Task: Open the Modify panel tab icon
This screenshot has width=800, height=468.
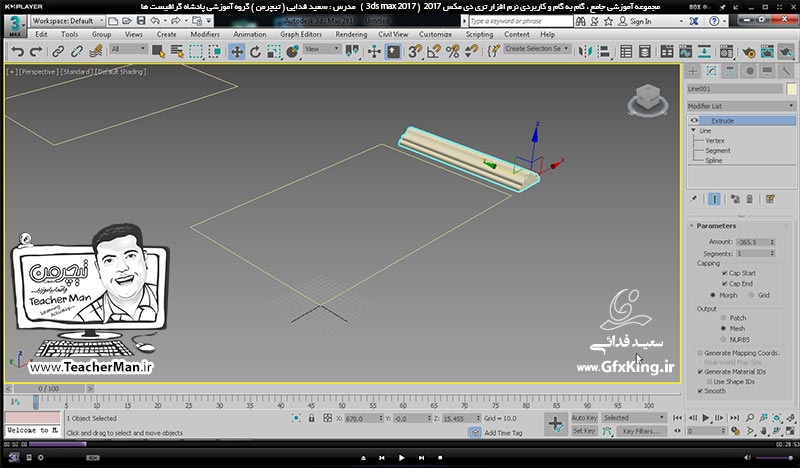Action: [711, 71]
